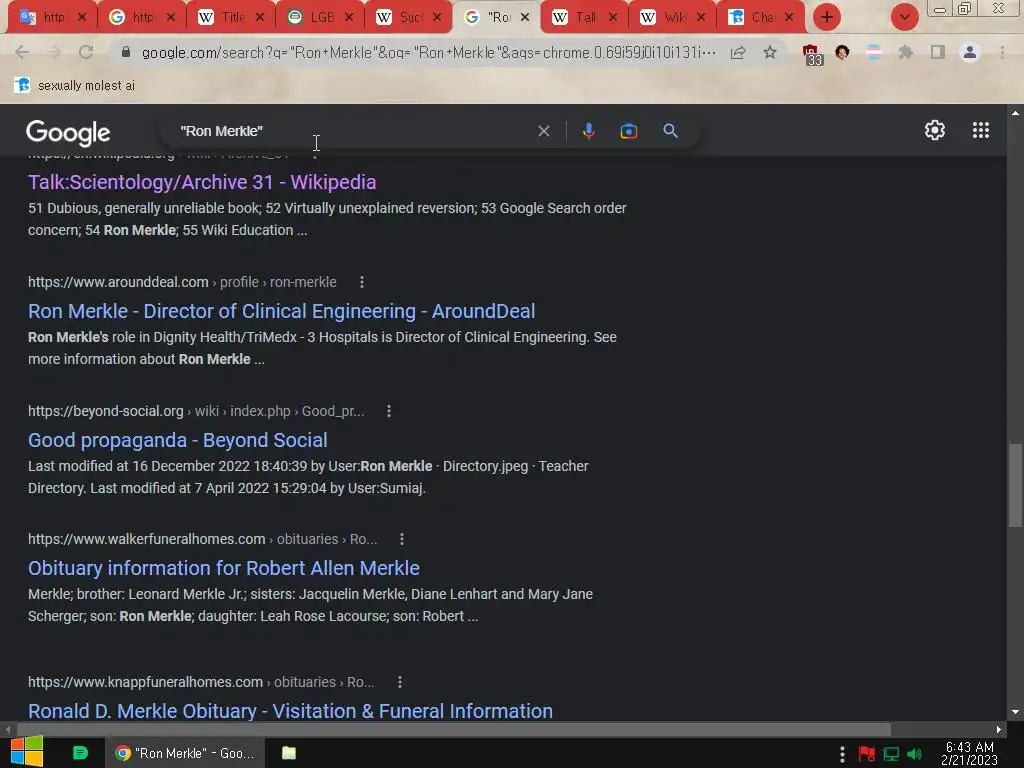Click the padlock site info icon
The width and height of the screenshot is (1024, 768).
pos(126,52)
